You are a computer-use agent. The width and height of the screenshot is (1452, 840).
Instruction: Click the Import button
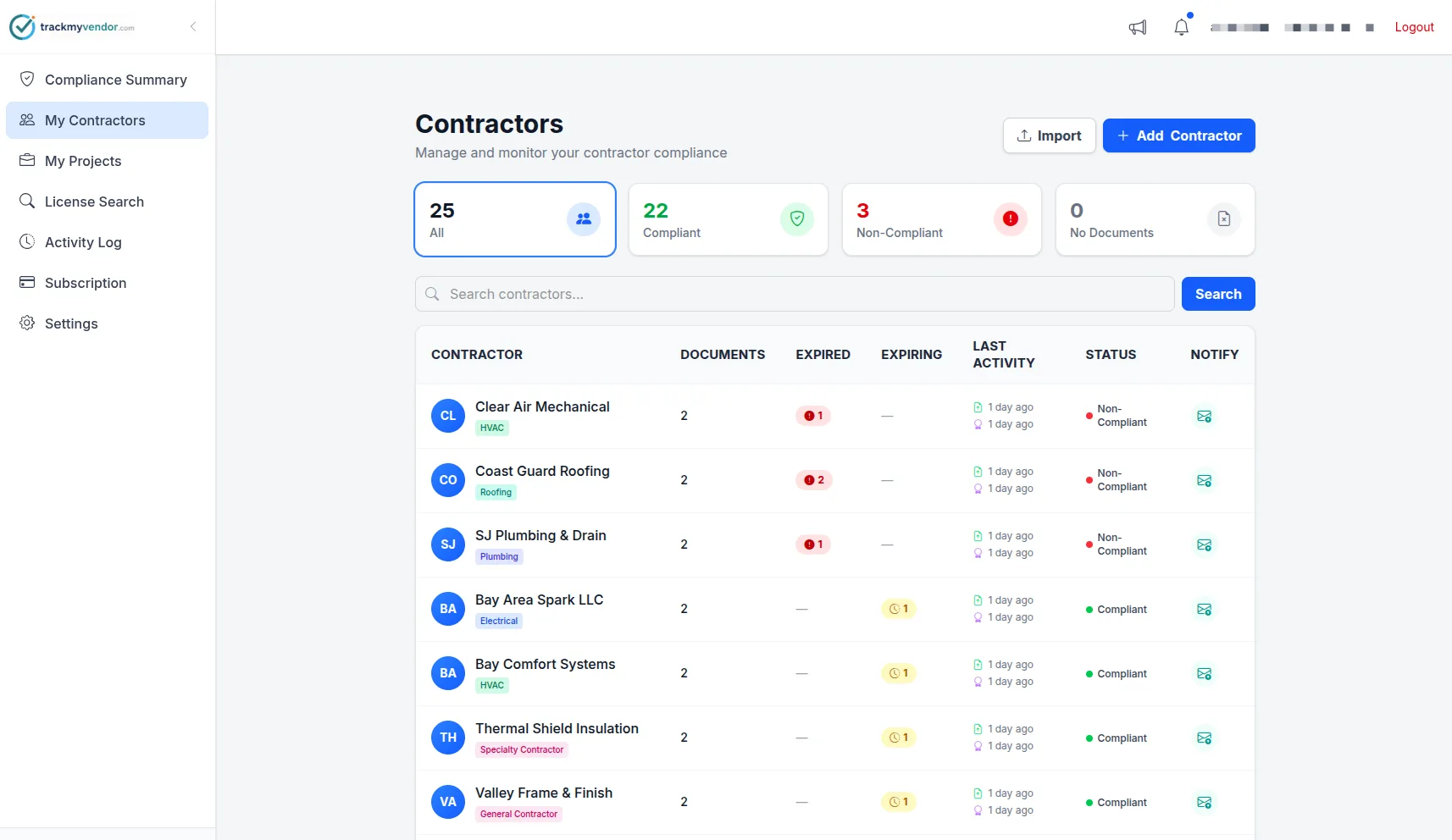(1049, 135)
